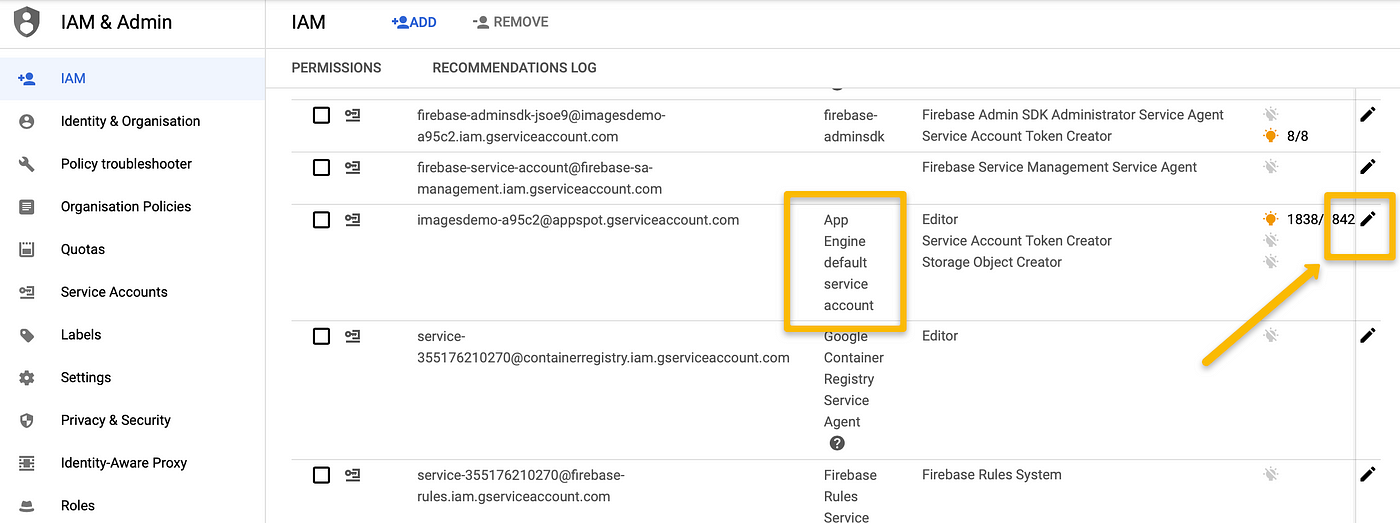Image resolution: width=1400 pixels, height=523 pixels.
Task: Switch to RECOMMENDATIONS LOG tab
Action: point(514,68)
